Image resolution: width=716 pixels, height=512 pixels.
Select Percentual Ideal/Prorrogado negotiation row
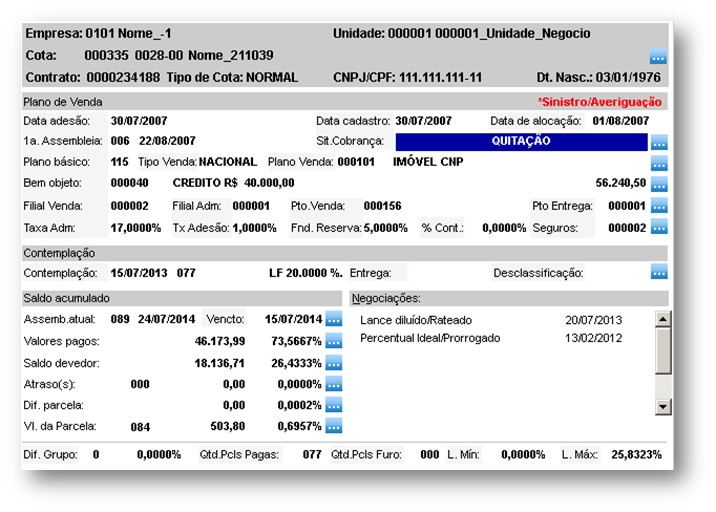click(x=491, y=338)
